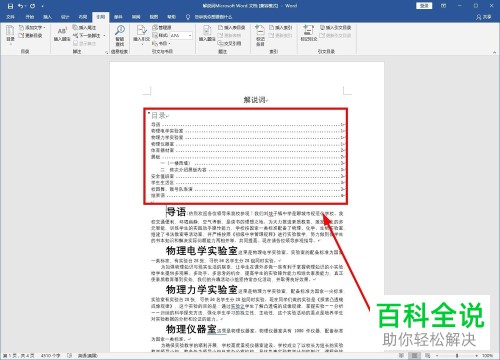This screenshot has height=360, width=500.
Task: Click 智能查找 (Smart Lookup) magnifier
Action: tap(120, 35)
